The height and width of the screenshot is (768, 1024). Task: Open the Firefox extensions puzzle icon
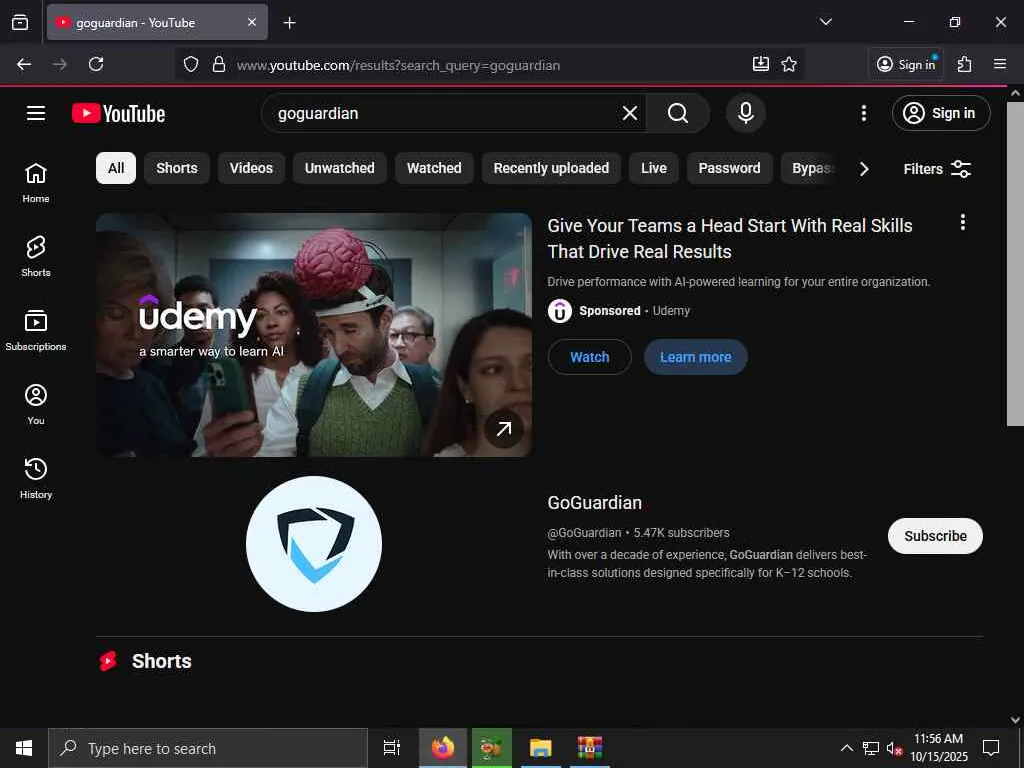coord(965,64)
